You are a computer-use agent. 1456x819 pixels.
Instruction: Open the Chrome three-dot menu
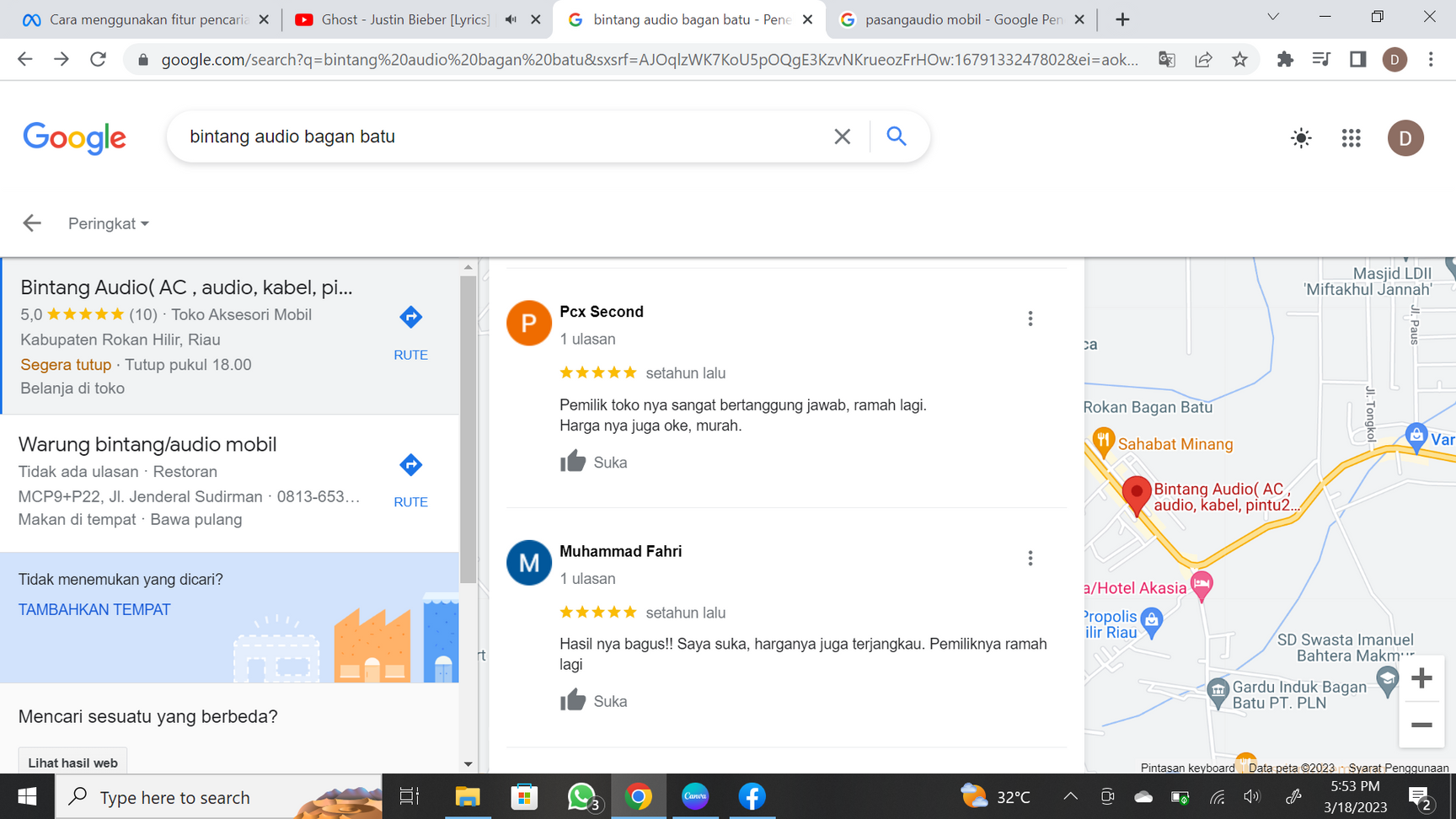[1431, 59]
